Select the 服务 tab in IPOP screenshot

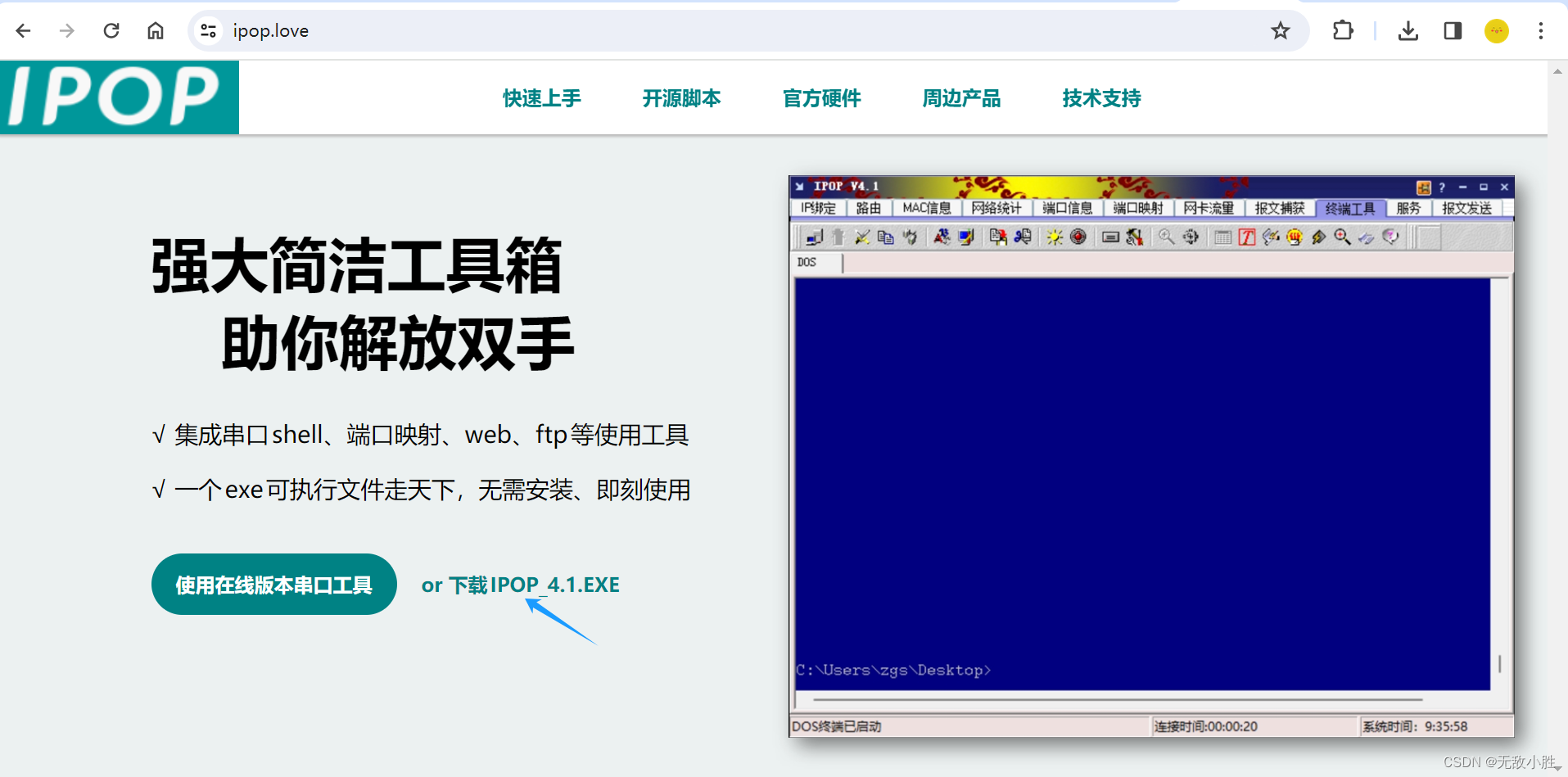pos(1408,209)
